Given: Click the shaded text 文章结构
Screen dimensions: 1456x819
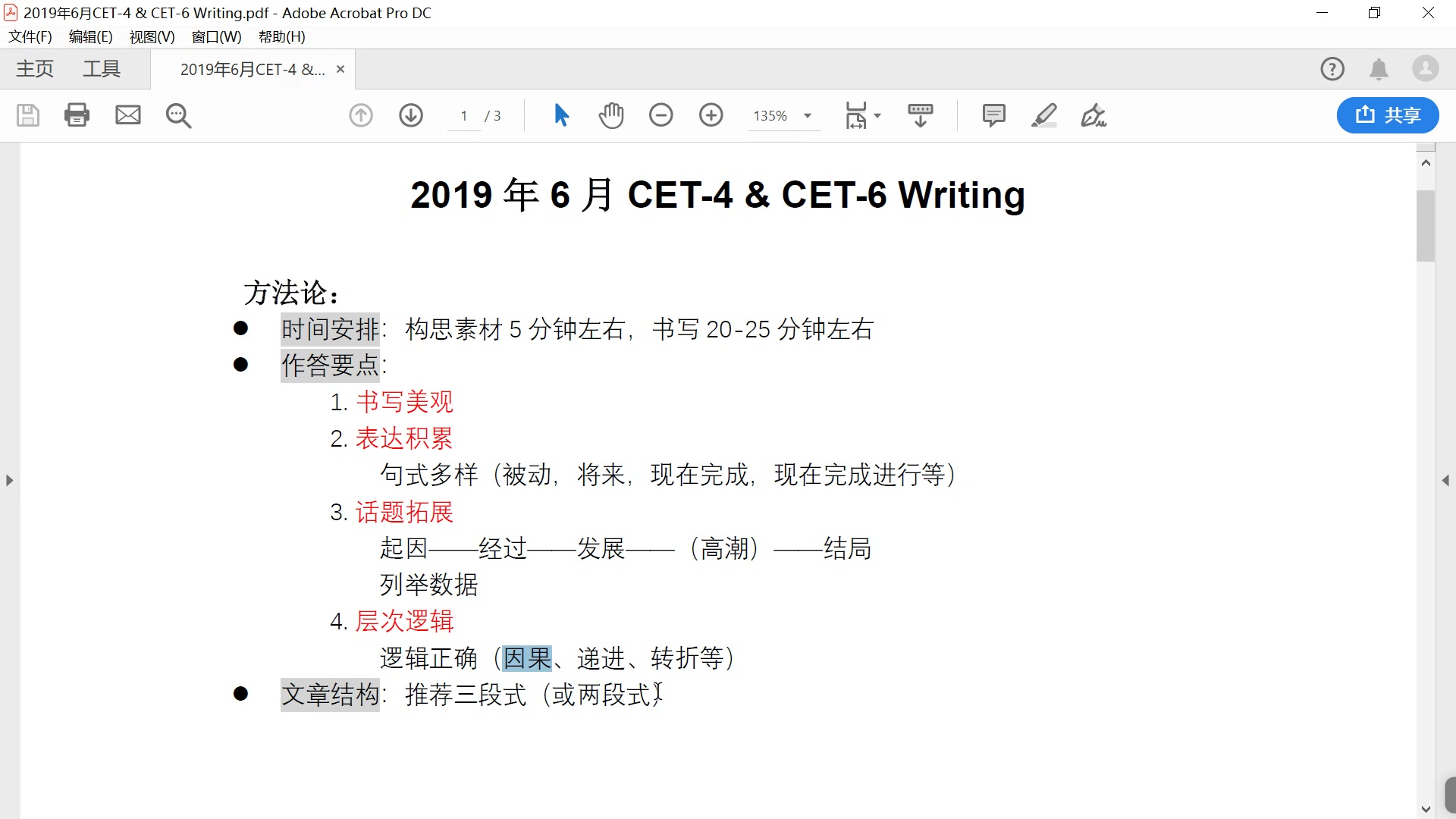Looking at the screenshot, I should [x=330, y=695].
